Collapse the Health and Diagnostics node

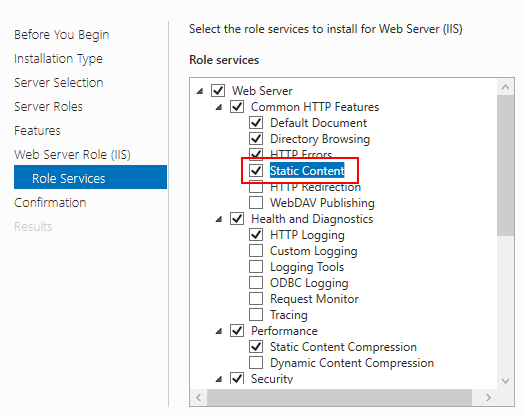pos(219,219)
